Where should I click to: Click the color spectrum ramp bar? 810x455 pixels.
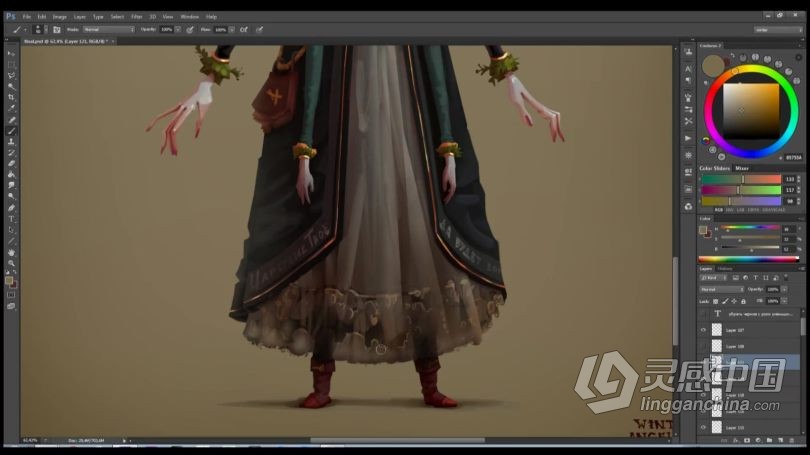point(749,259)
